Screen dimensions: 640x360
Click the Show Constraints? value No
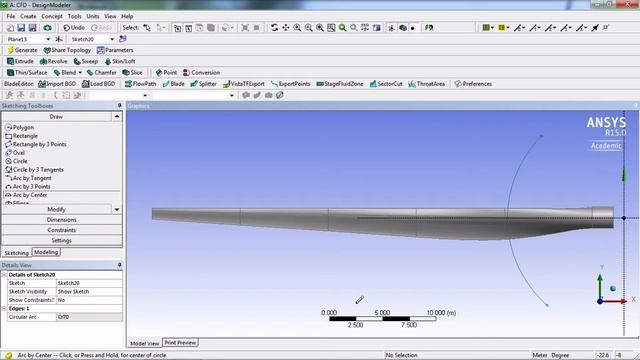point(89,300)
